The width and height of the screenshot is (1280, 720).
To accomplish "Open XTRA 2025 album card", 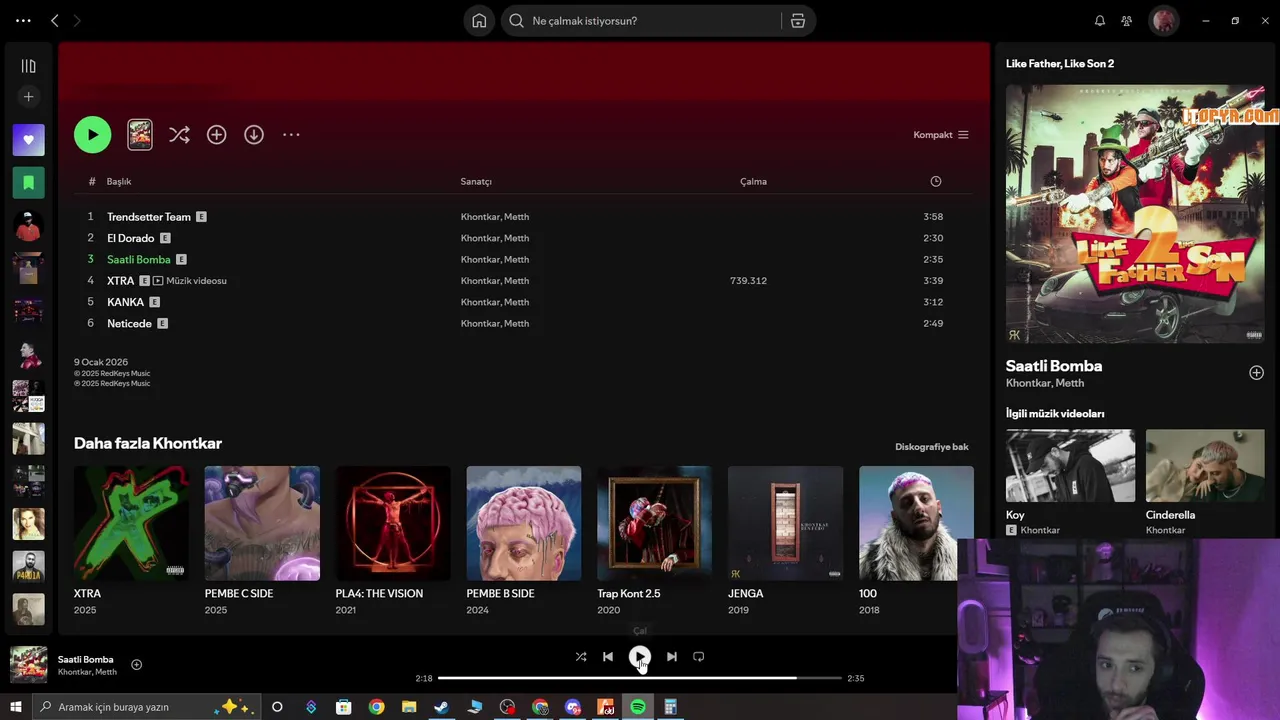I will (x=131, y=541).
